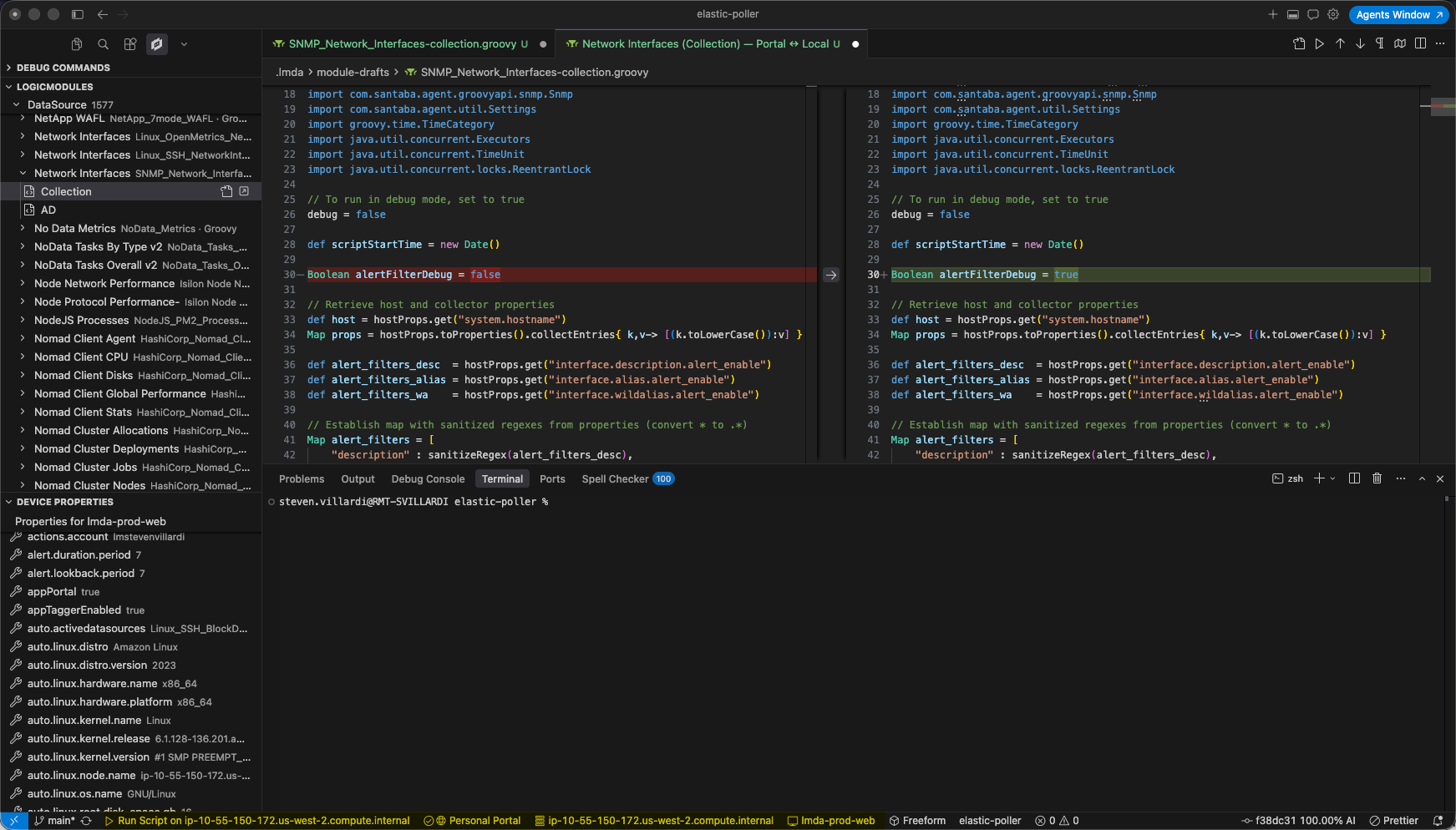Split the terminal pane
This screenshot has height=830, width=1456.
click(1354, 478)
